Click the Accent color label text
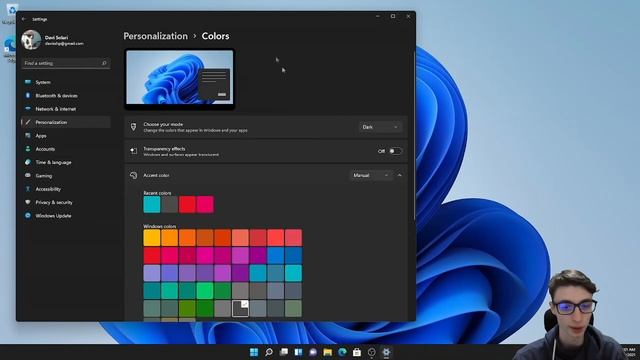This screenshot has width=640, height=360. (x=156, y=176)
